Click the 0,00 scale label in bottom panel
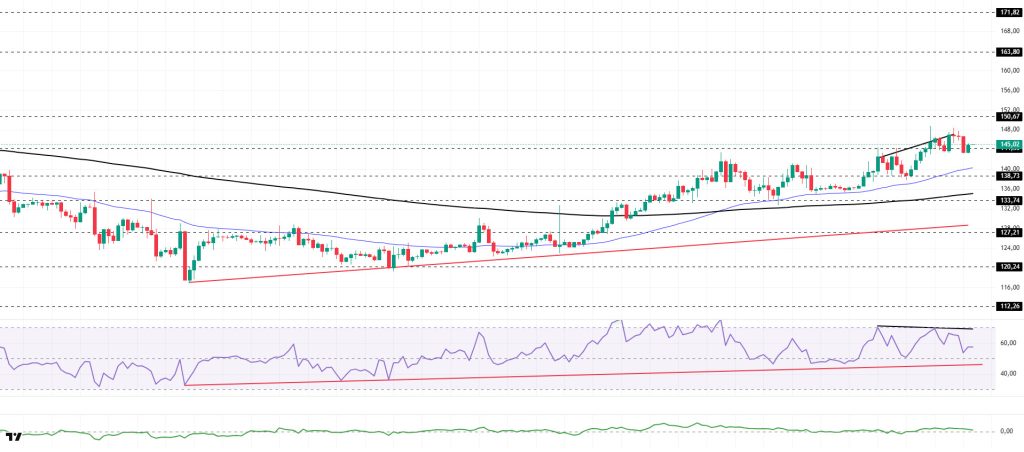The image size is (1024, 452). (x=1007, y=431)
